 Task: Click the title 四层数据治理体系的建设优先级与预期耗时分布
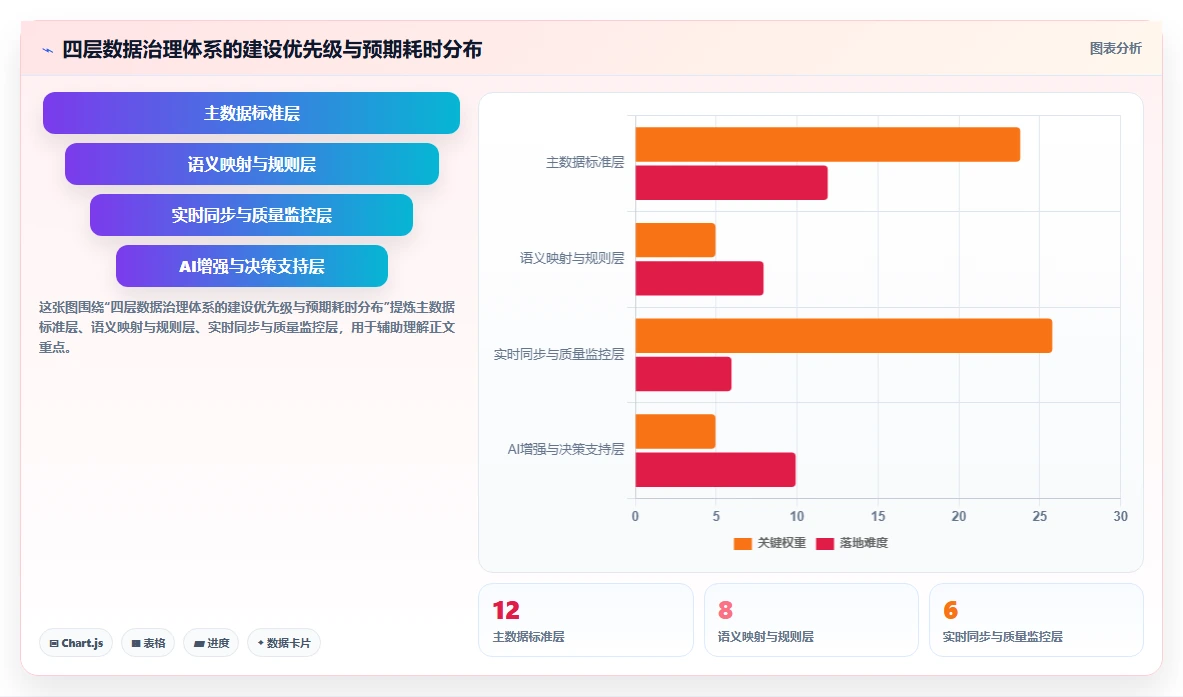coord(272,50)
